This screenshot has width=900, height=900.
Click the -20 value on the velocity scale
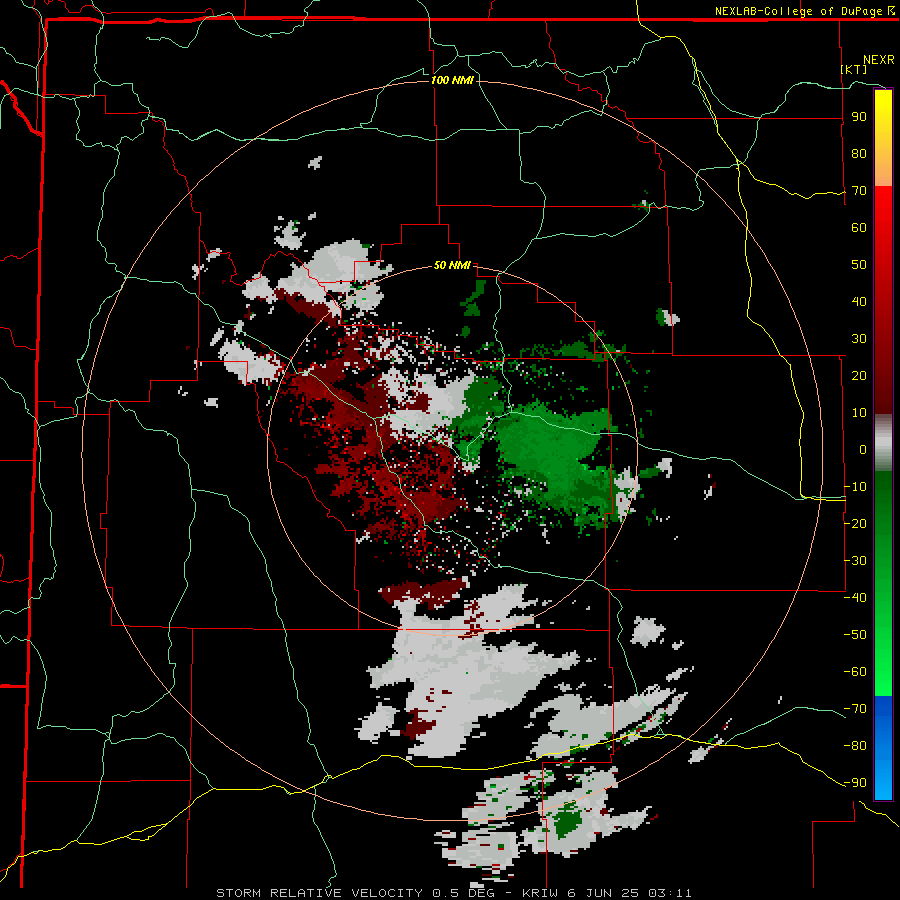pyautogui.click(x=855, y=523)
